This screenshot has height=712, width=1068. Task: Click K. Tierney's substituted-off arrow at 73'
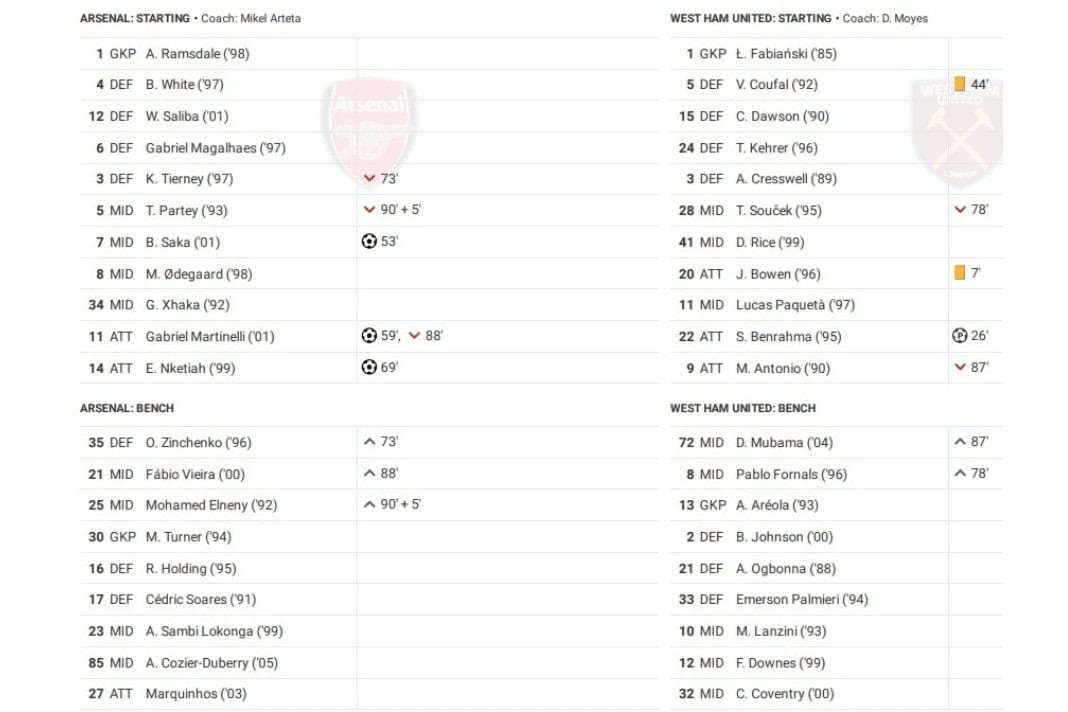click(370, 179)
